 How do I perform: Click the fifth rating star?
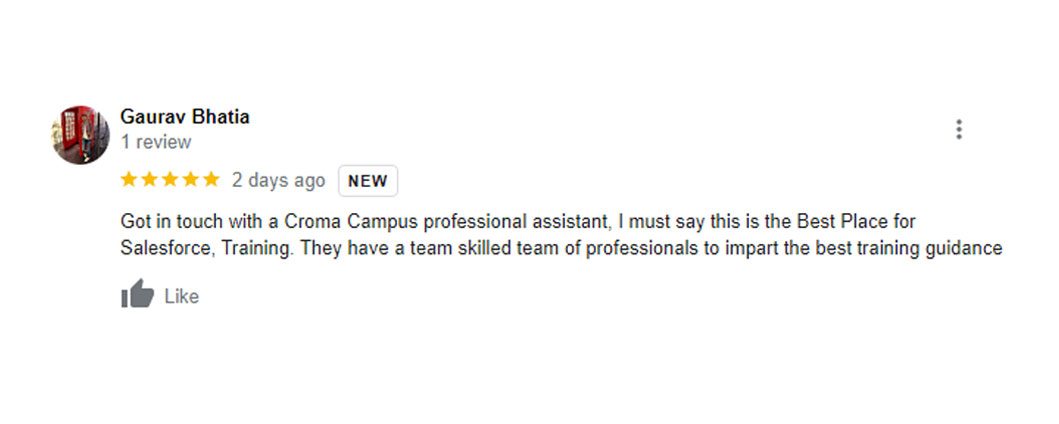point(210,180)
